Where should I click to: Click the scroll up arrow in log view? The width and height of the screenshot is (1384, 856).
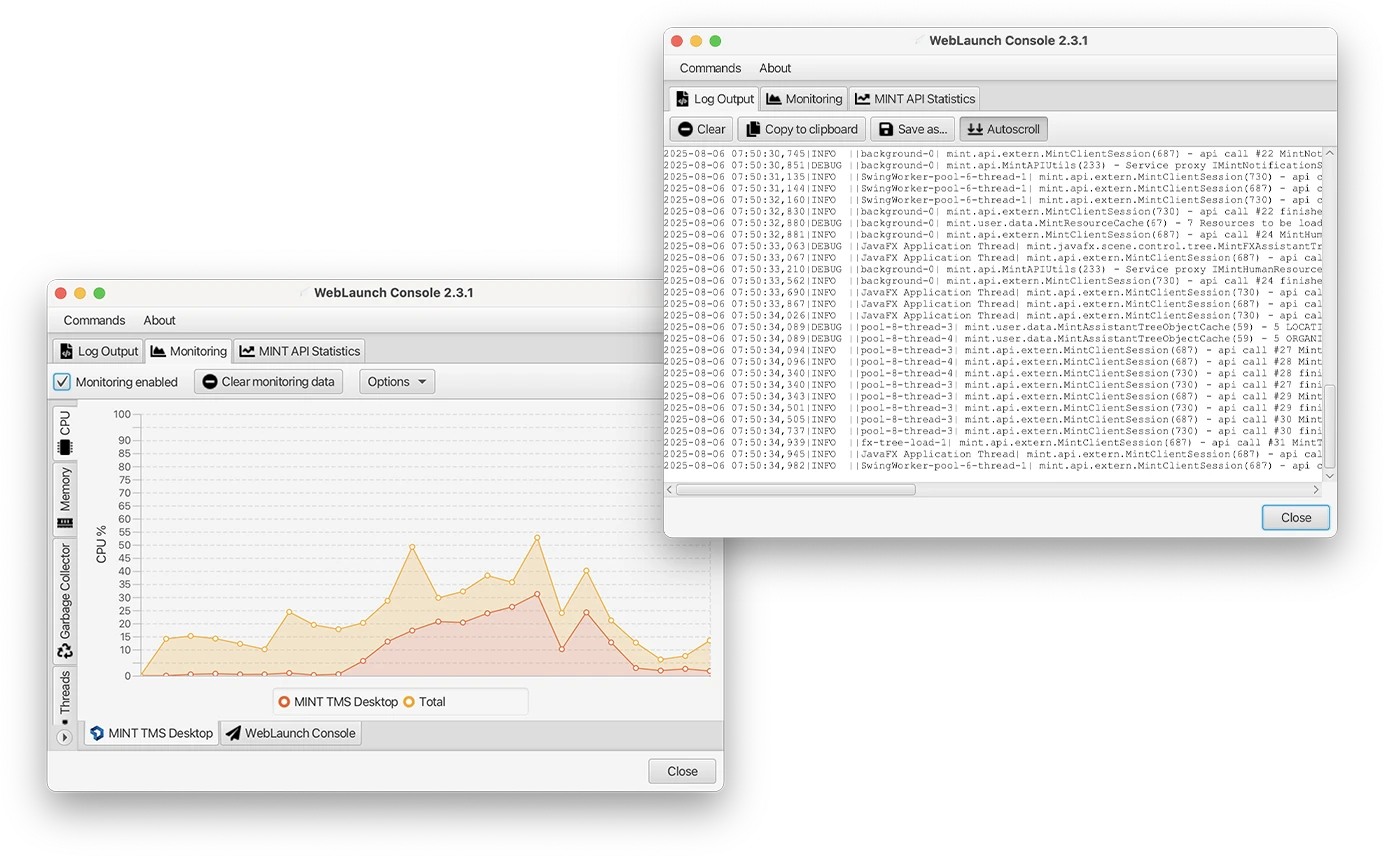coord(1329,154)
